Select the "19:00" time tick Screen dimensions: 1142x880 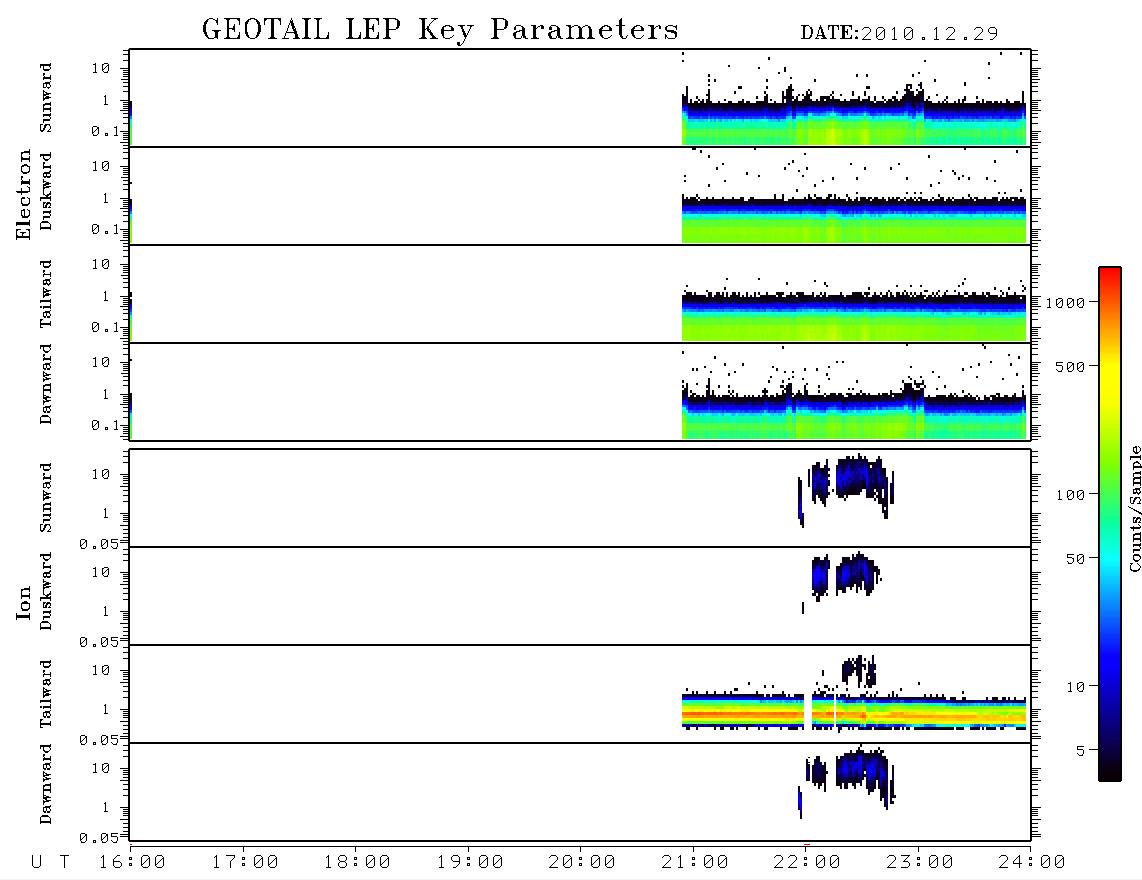(x=470, y=862)
